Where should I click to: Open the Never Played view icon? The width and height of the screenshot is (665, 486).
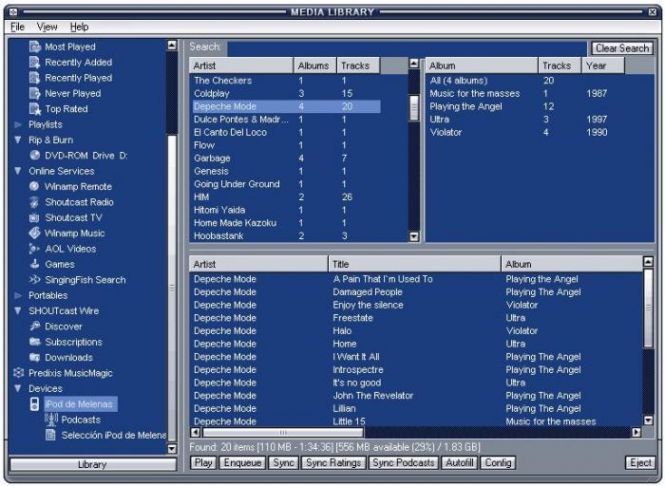35,93
